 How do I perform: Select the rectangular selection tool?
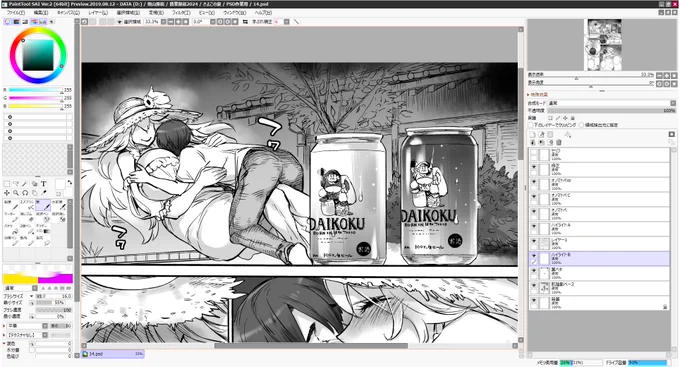(x=7, y=184)
